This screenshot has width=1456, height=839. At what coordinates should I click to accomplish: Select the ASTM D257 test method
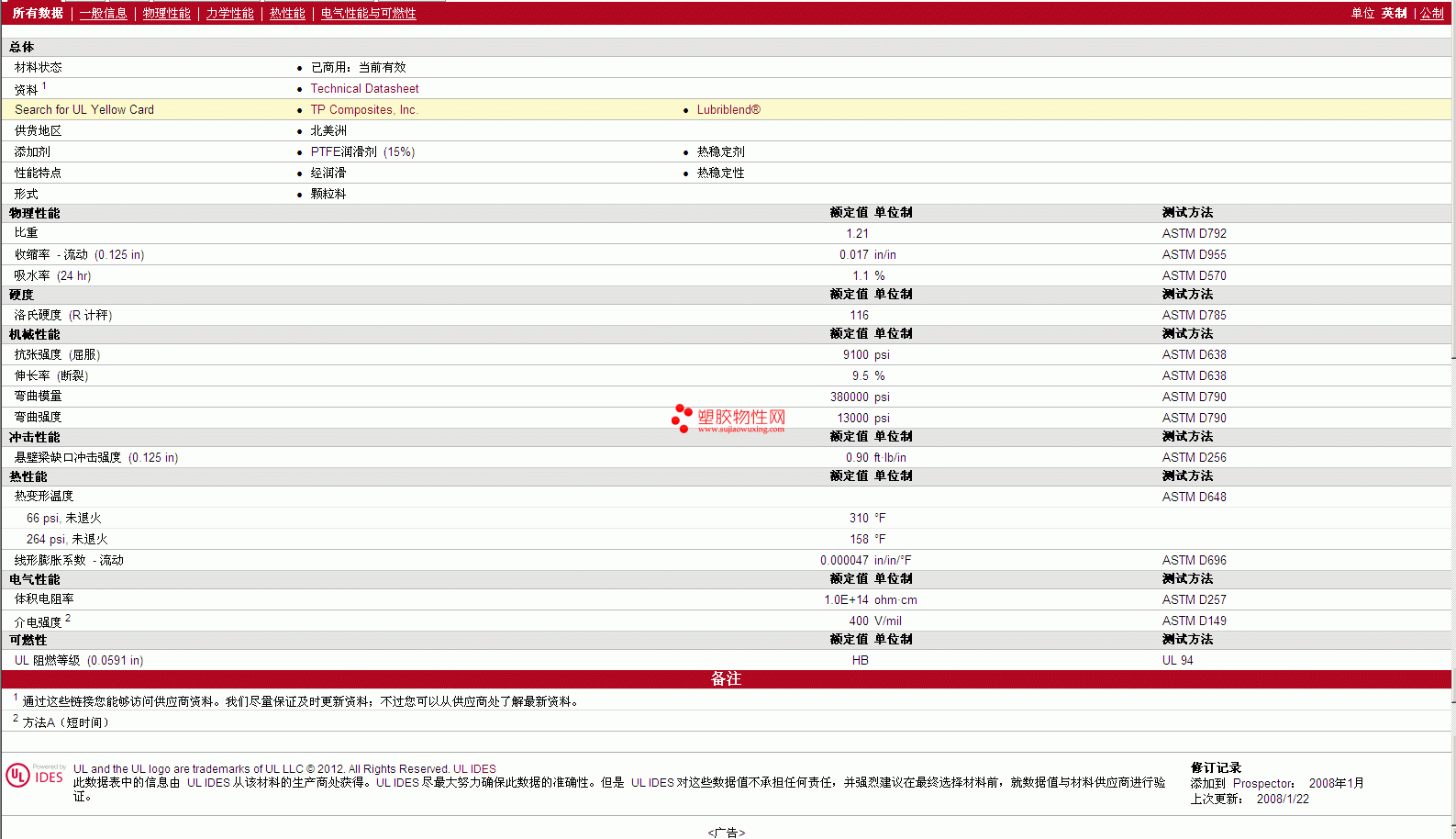[1194, 599]
